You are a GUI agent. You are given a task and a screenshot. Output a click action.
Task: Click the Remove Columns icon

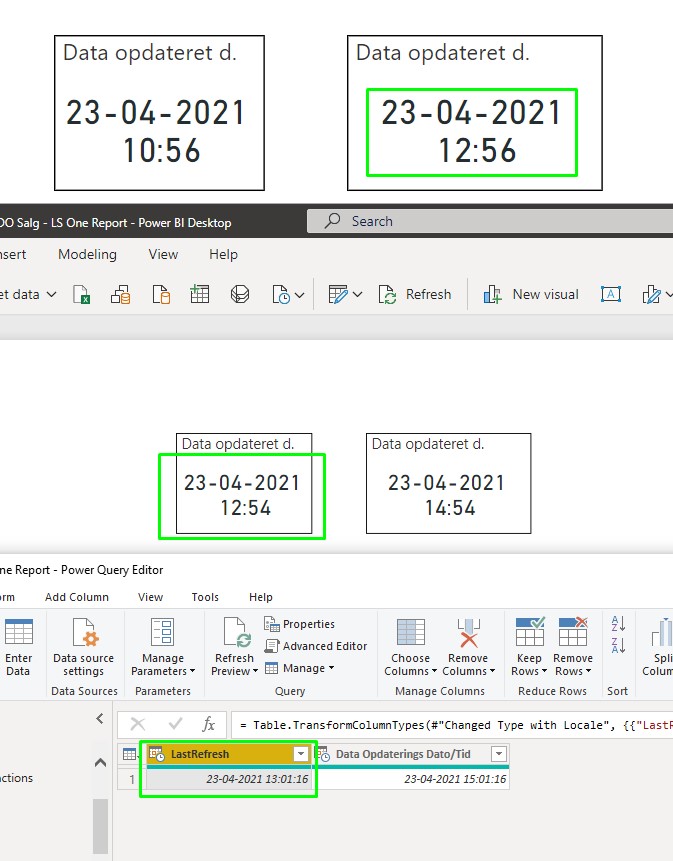click(x=469, y=633)
